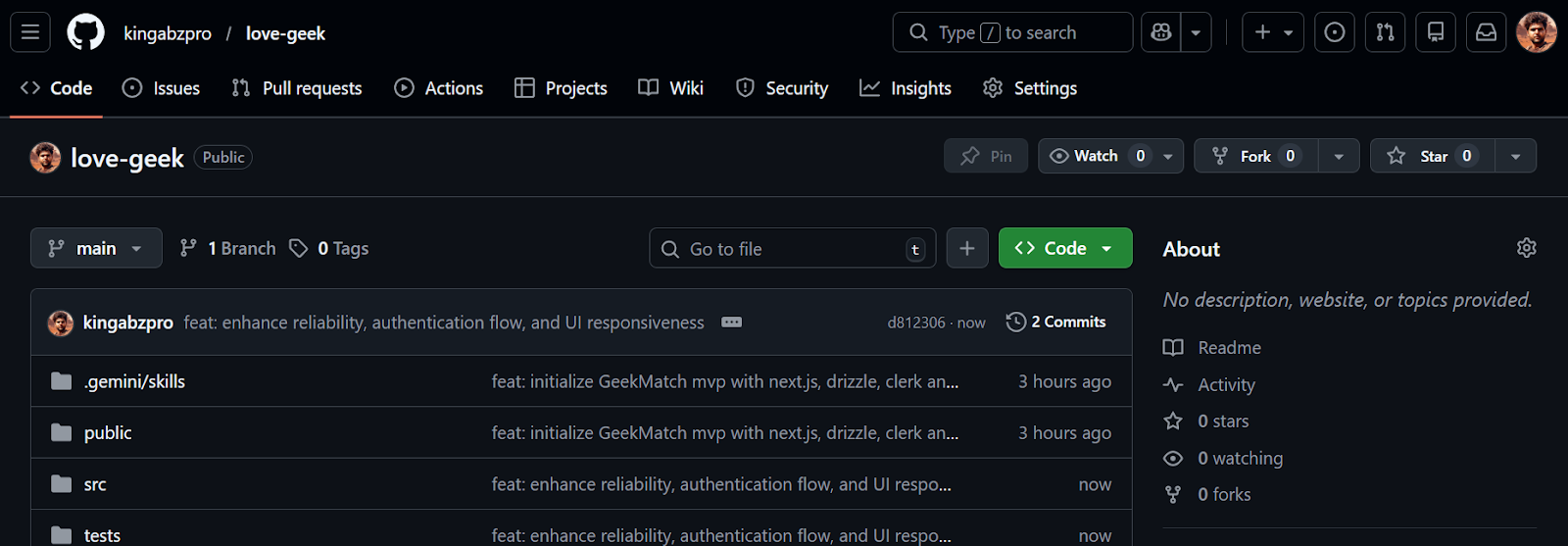1568x546 pixels.
Task: Open commit message on .gemini/skills row
Action: 725,381
